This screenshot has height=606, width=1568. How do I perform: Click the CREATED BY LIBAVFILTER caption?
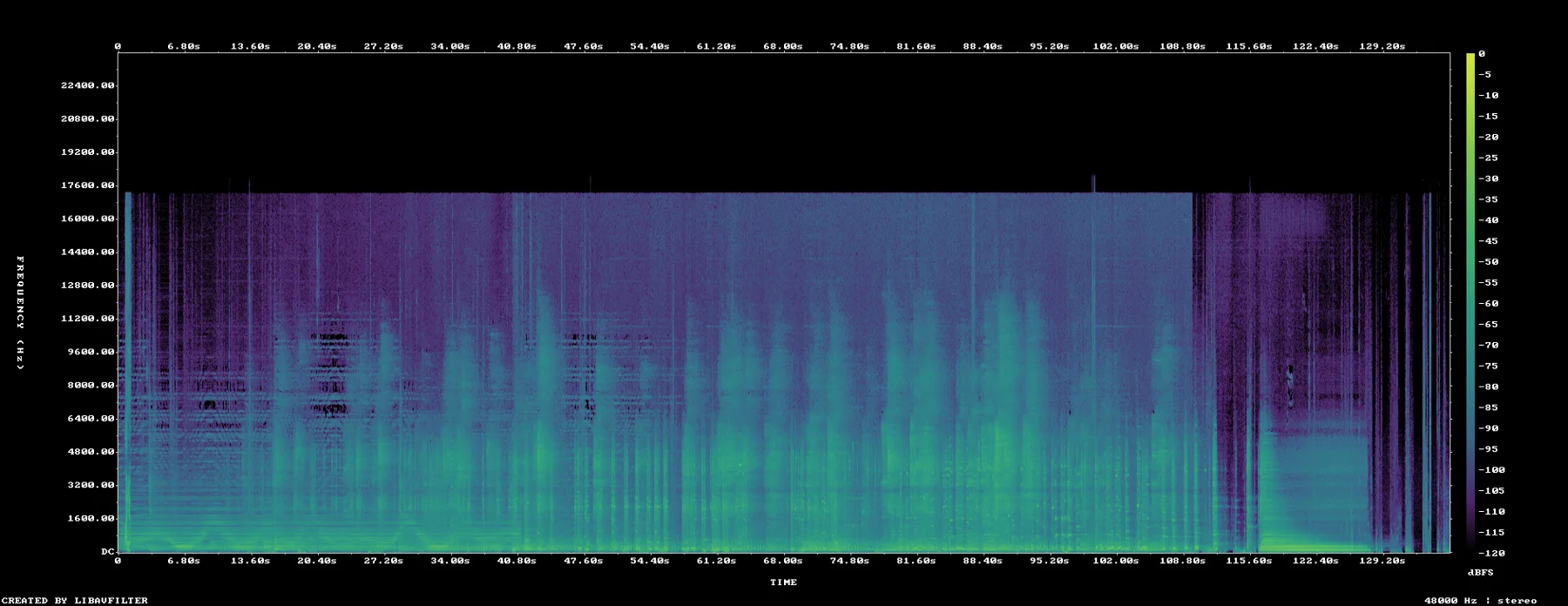75,601
